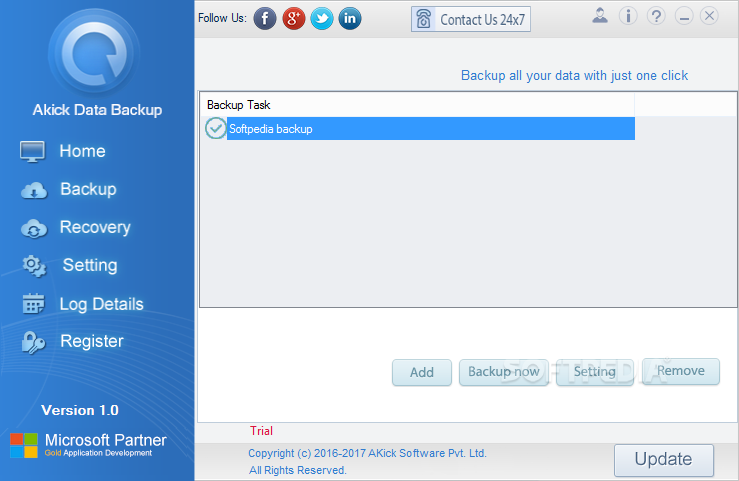Click the phone icon beside Contact Us
Viewport: 739px width, 481px height.
(x=423, y=19)
